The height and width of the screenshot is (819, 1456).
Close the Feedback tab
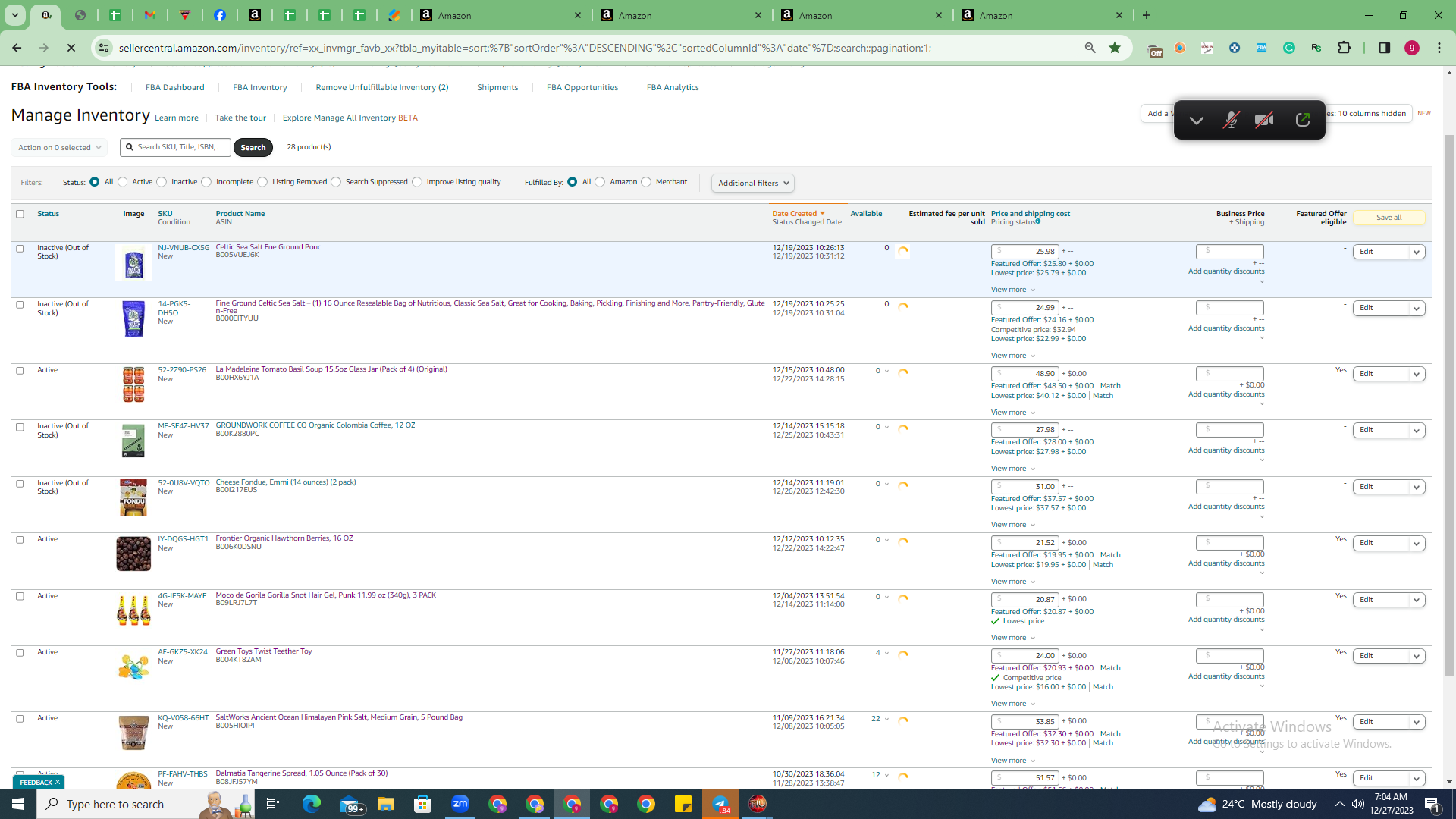click(x=57, y=782)
